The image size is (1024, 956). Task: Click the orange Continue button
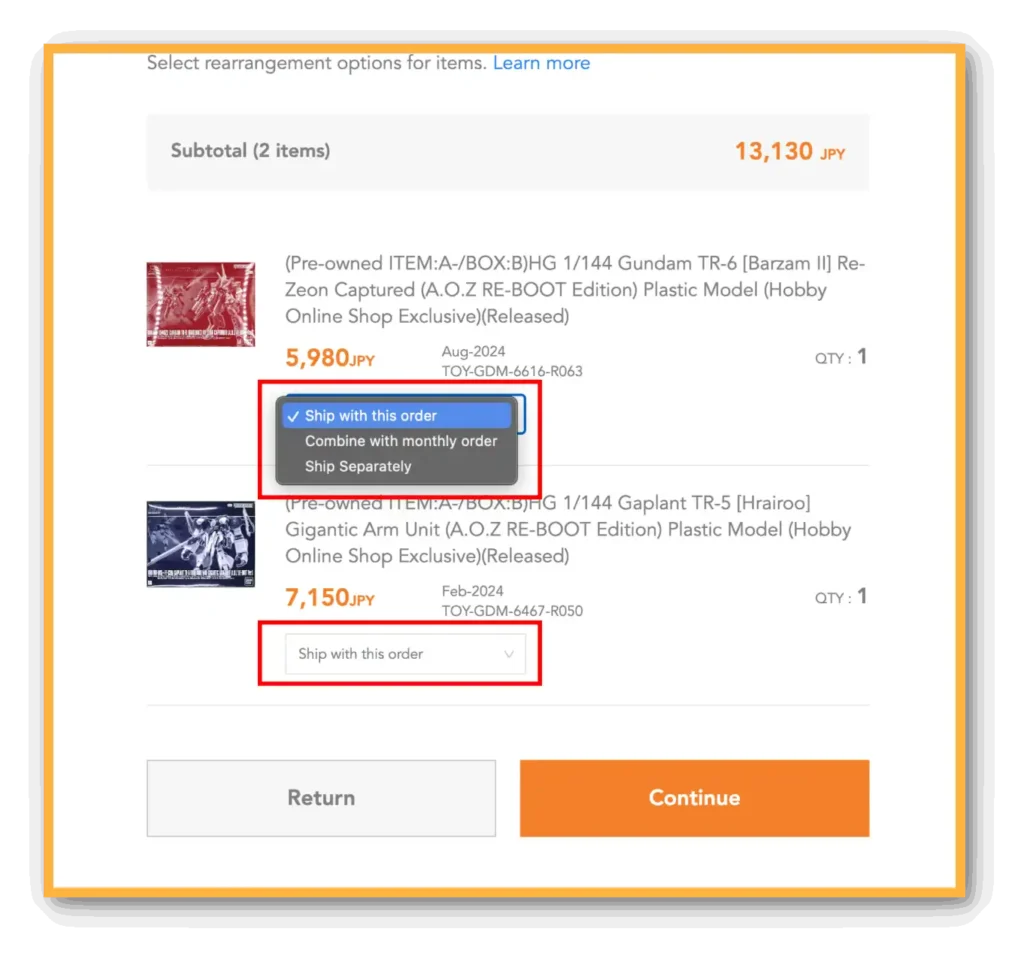[x=694, y=797]
